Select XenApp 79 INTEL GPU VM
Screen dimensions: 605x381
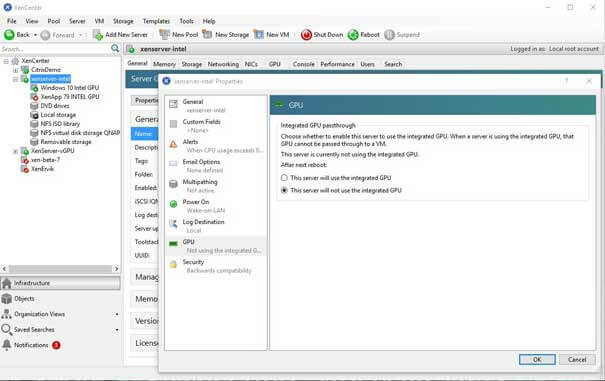tap(70, 97)
